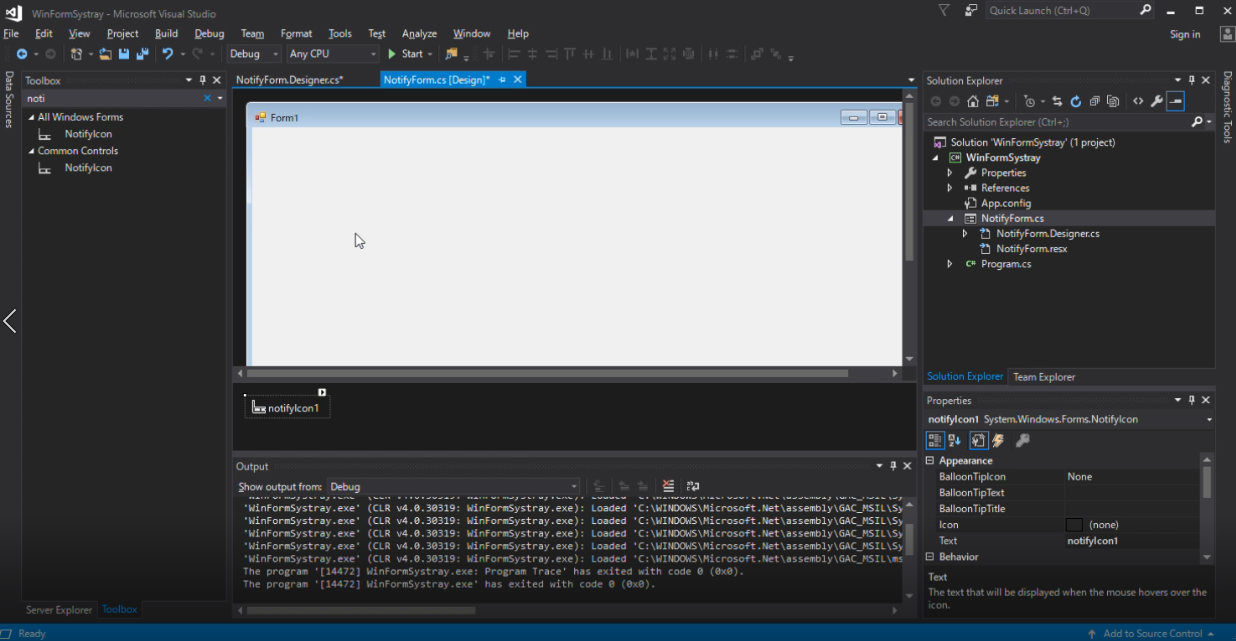Open the Debug solution configuration dropdown
Screen dimensions: 1236x641
(254, 54)
